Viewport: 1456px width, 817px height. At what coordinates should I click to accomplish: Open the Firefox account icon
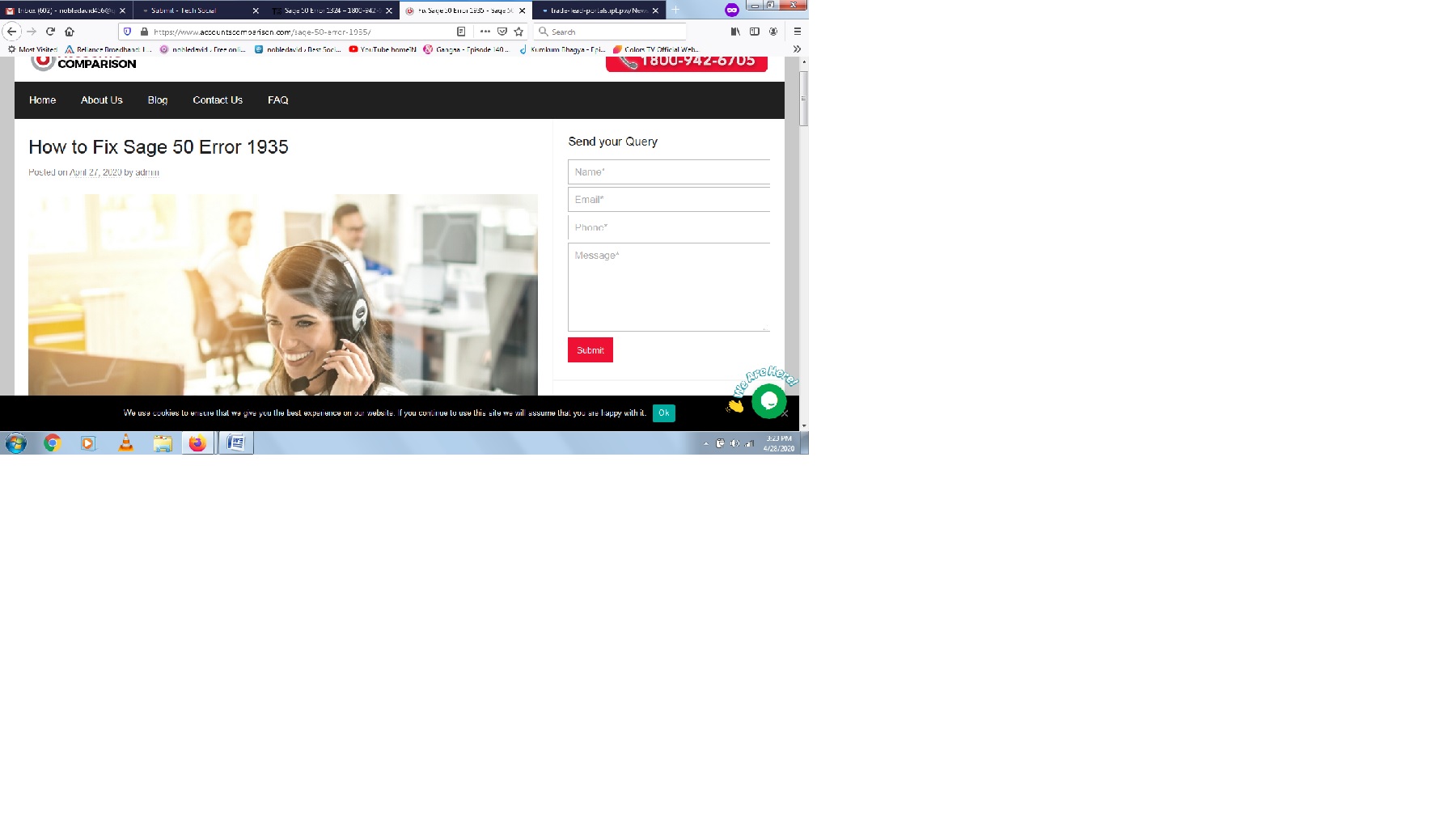[772, 31]
